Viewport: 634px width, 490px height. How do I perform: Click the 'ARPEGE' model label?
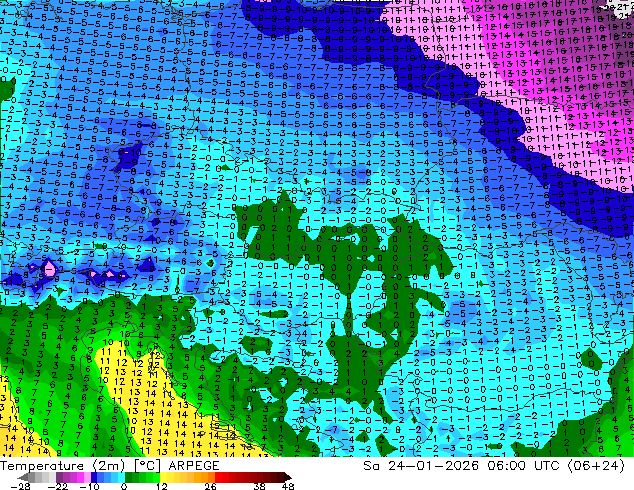[194, 466]
